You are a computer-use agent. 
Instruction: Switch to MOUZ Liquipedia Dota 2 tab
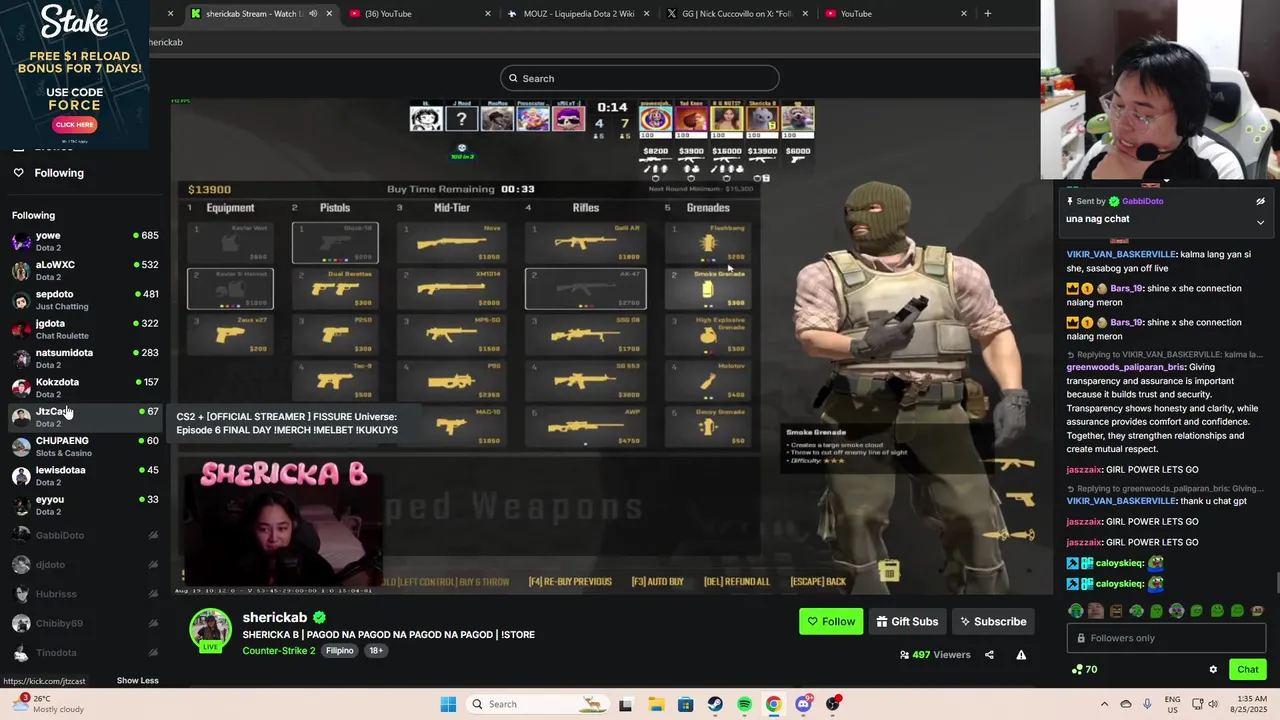(578, 14)
